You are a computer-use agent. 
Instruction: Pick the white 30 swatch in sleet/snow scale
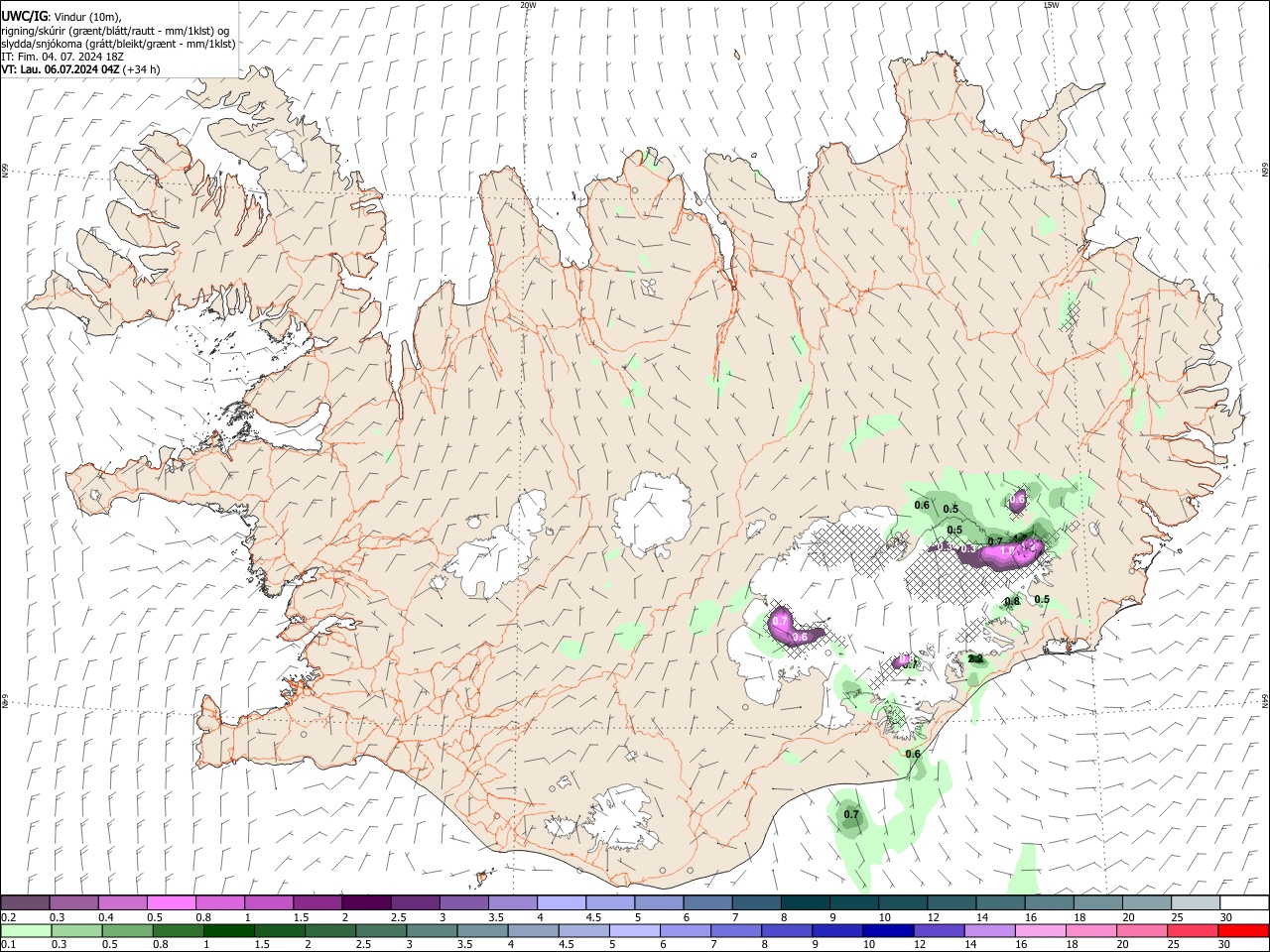(x=1243, y=902)
